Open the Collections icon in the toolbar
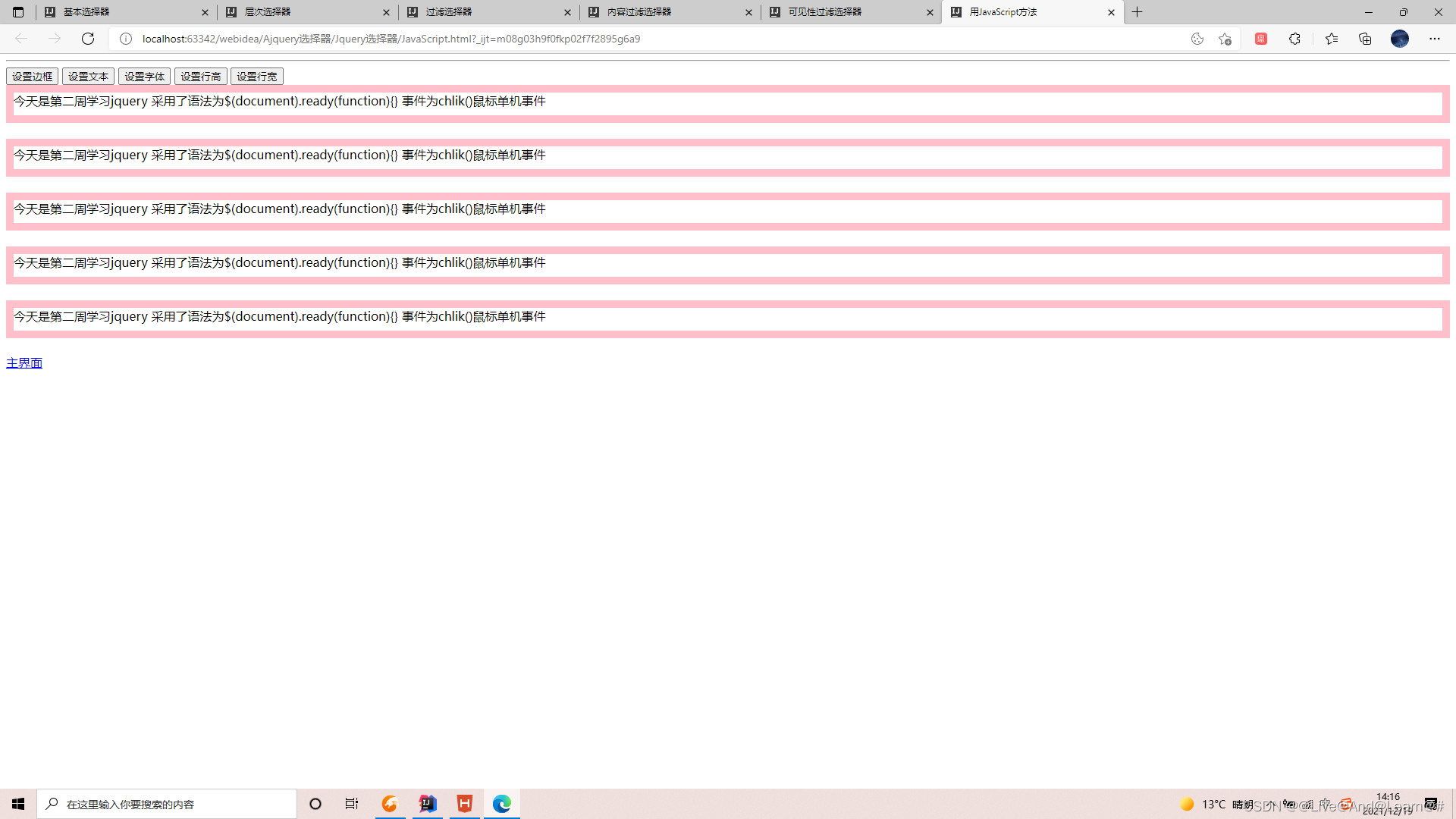 1365,39
